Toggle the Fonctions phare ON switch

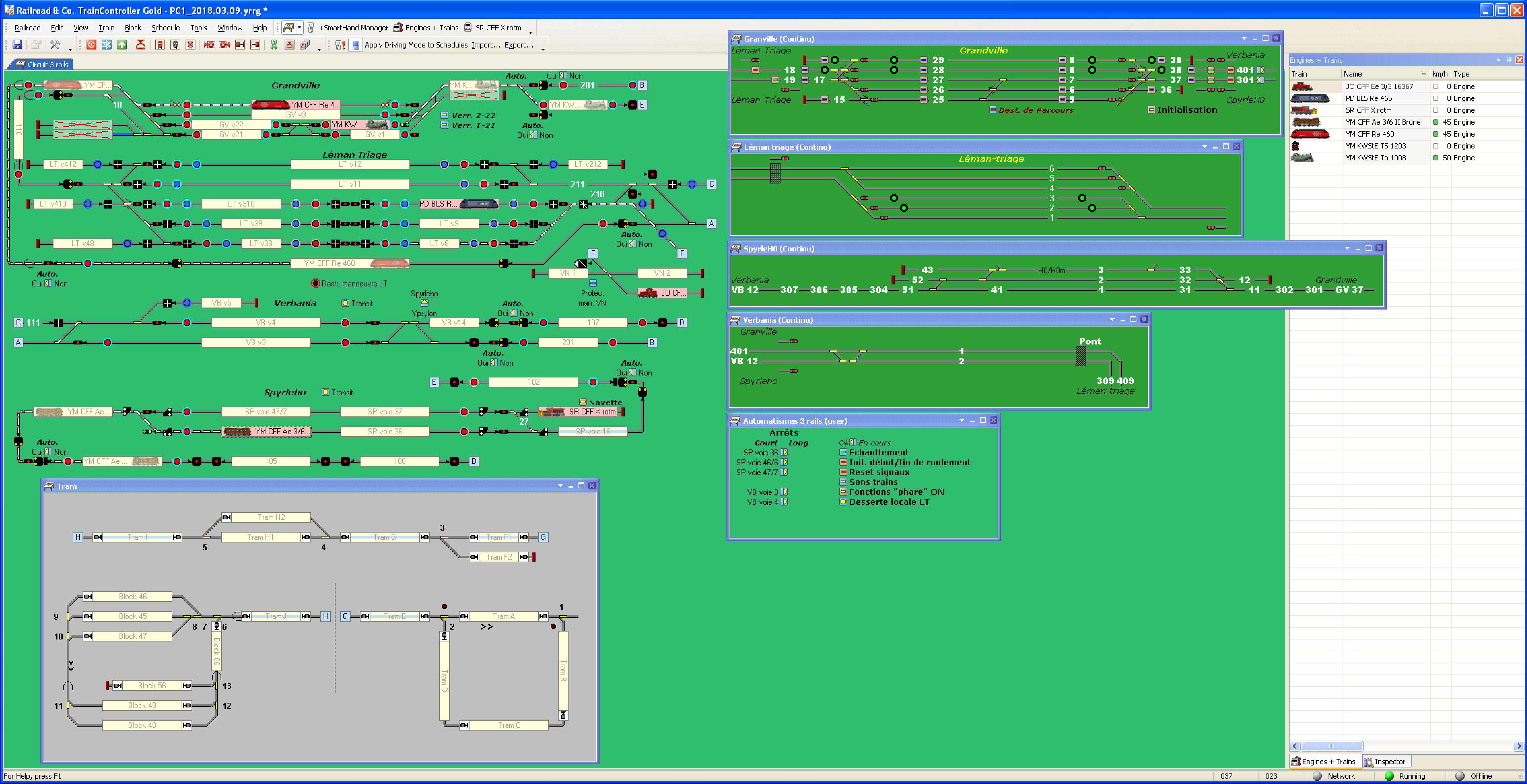pos(843,492)
